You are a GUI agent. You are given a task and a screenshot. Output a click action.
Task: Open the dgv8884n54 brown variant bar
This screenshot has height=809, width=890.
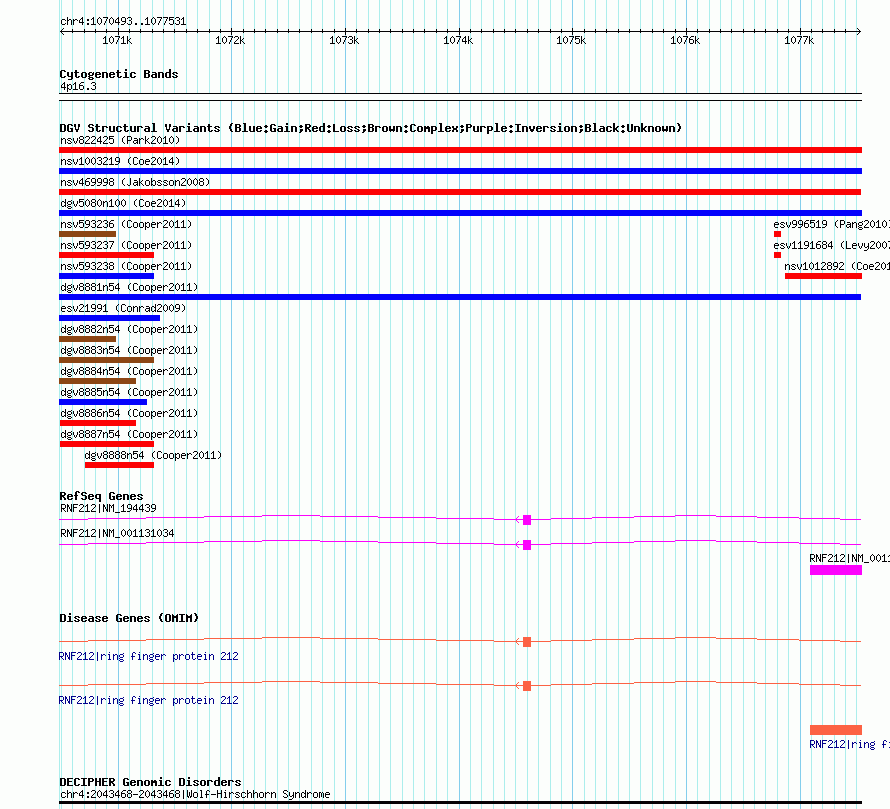coord(98,381)
